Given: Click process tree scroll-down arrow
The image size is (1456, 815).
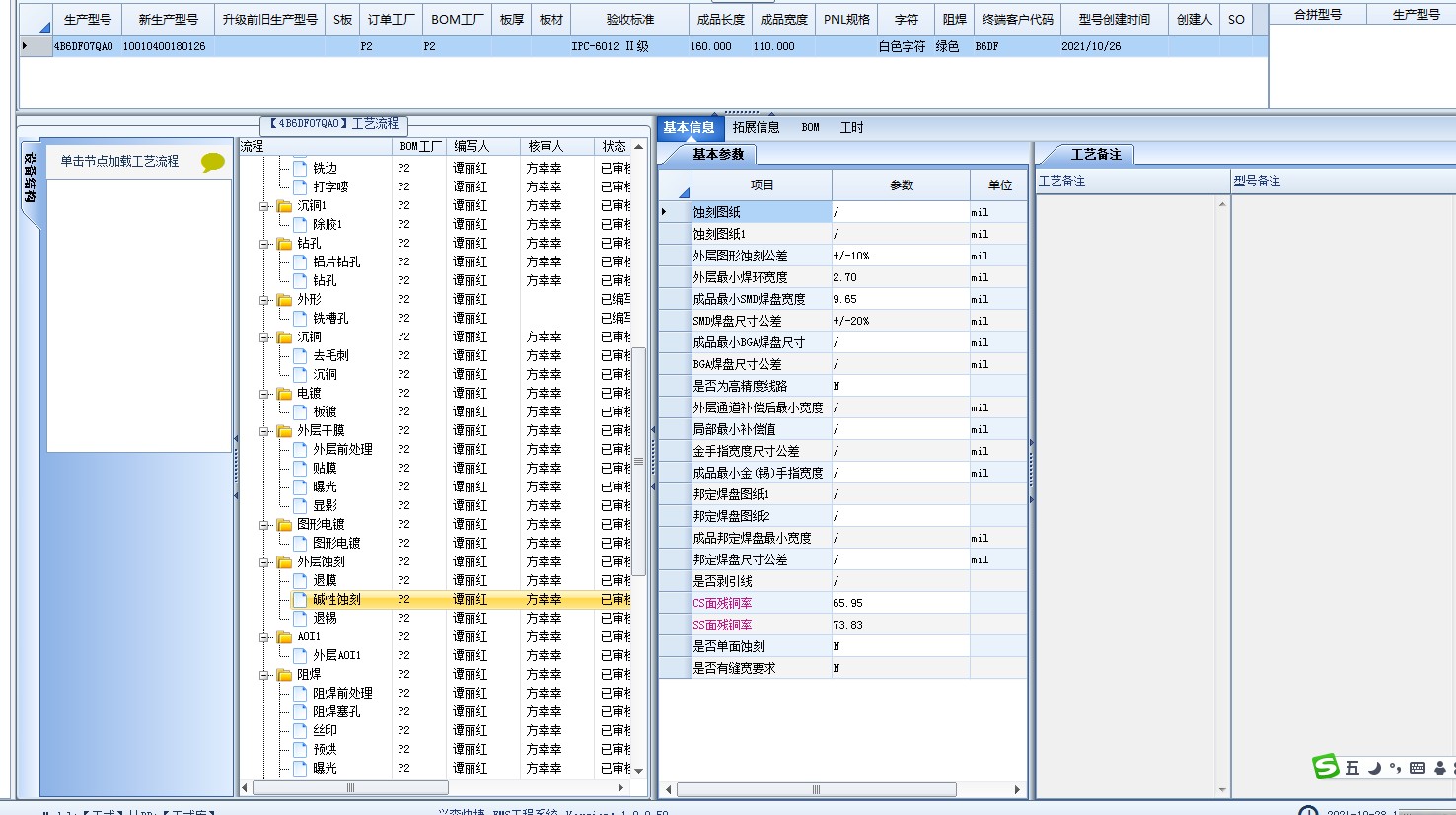Looking at the screenshot, I should [x=638, y=771].
